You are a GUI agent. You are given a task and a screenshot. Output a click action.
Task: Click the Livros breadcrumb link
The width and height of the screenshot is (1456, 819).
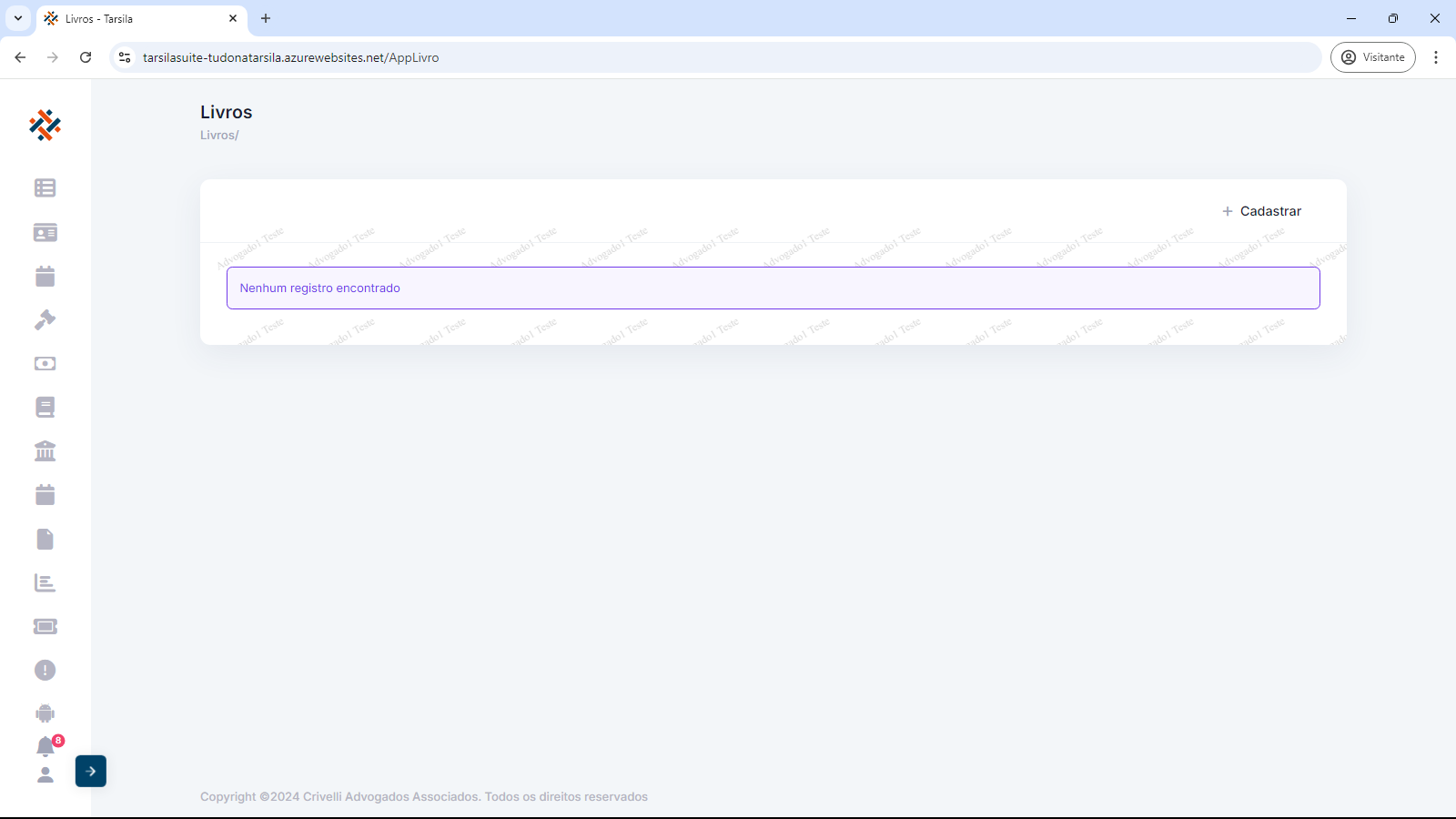(217, 136)
